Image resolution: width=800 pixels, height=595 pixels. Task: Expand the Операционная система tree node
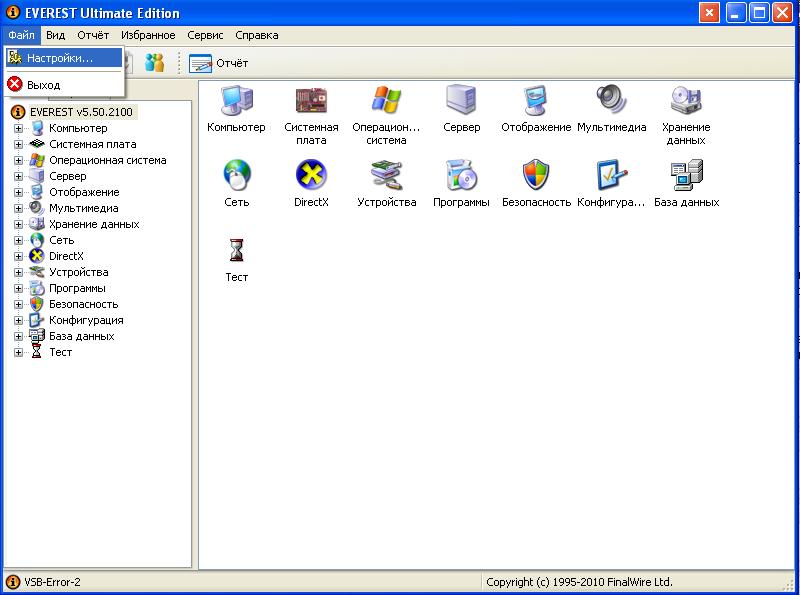pos(18,160)
